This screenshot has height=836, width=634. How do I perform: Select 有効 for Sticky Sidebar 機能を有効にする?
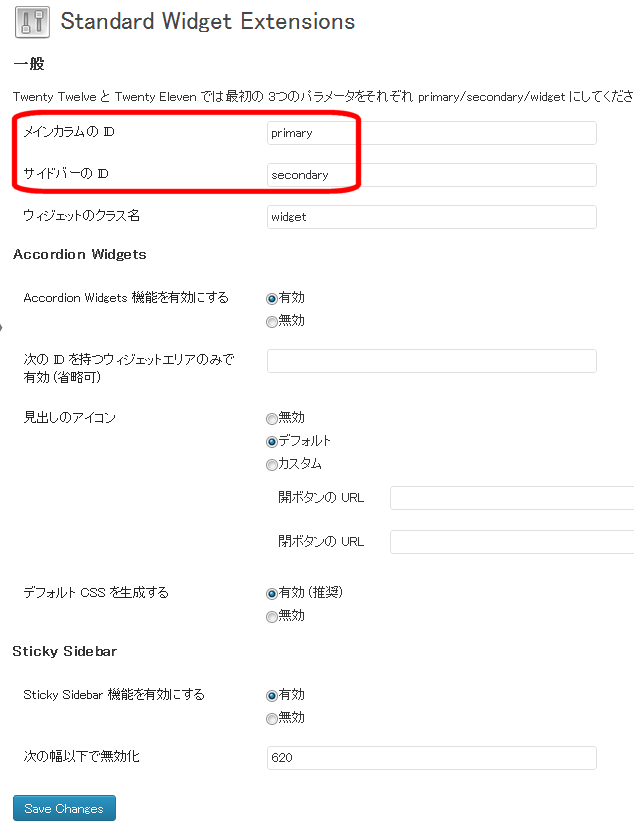click(x=272, y=695)
